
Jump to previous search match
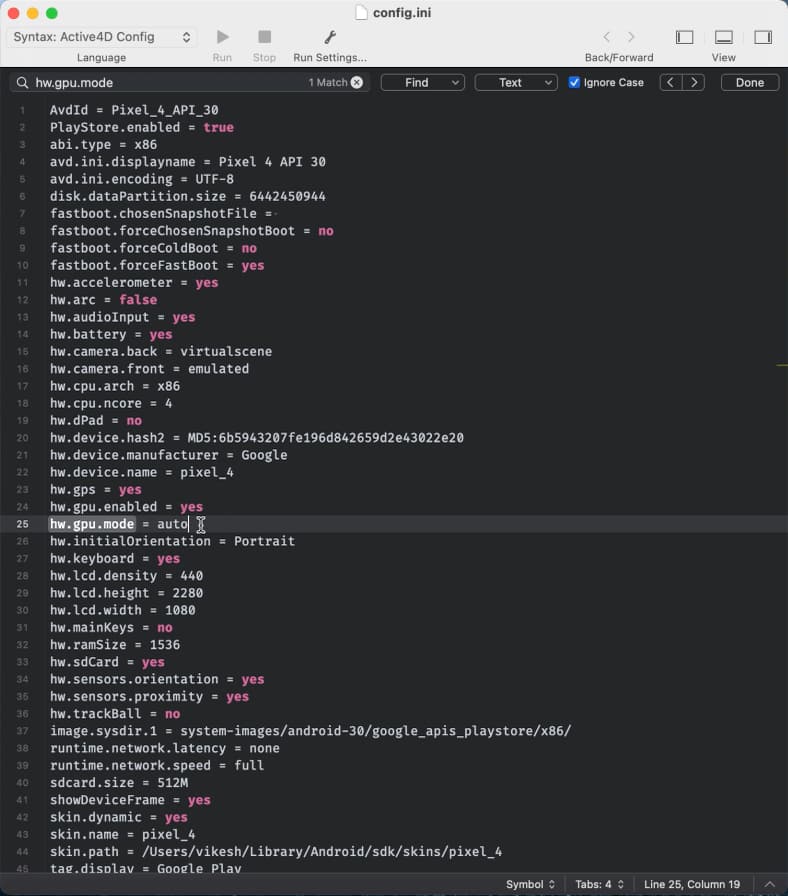(x=670, y=82)
